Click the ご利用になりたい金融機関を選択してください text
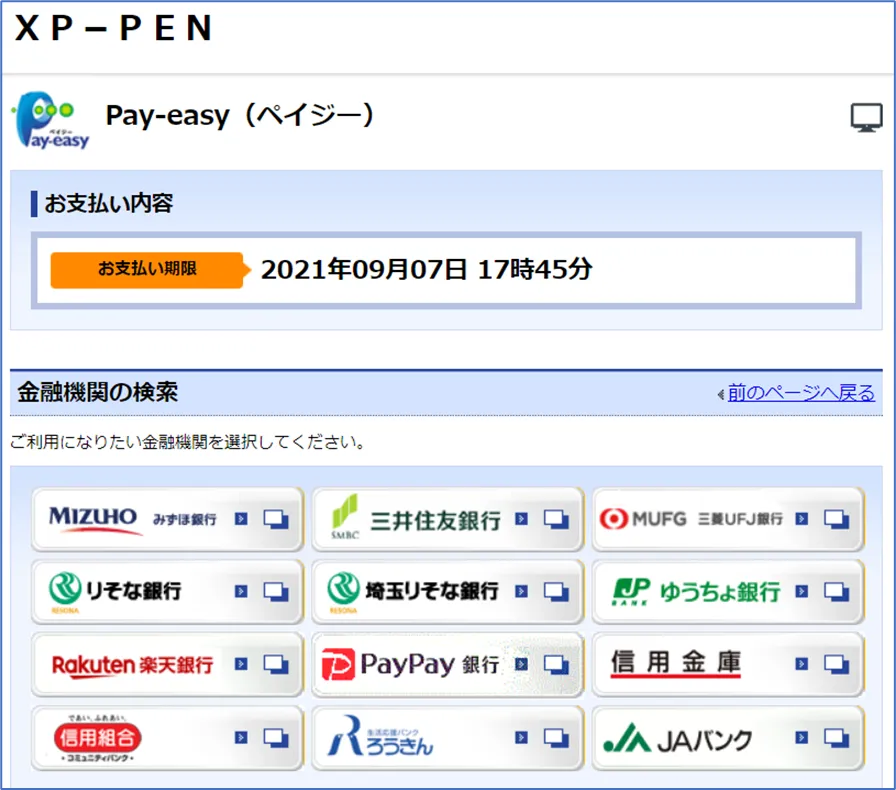Viewport: 896px width, 790px height. pyautogui.click(x=189, y=442)
